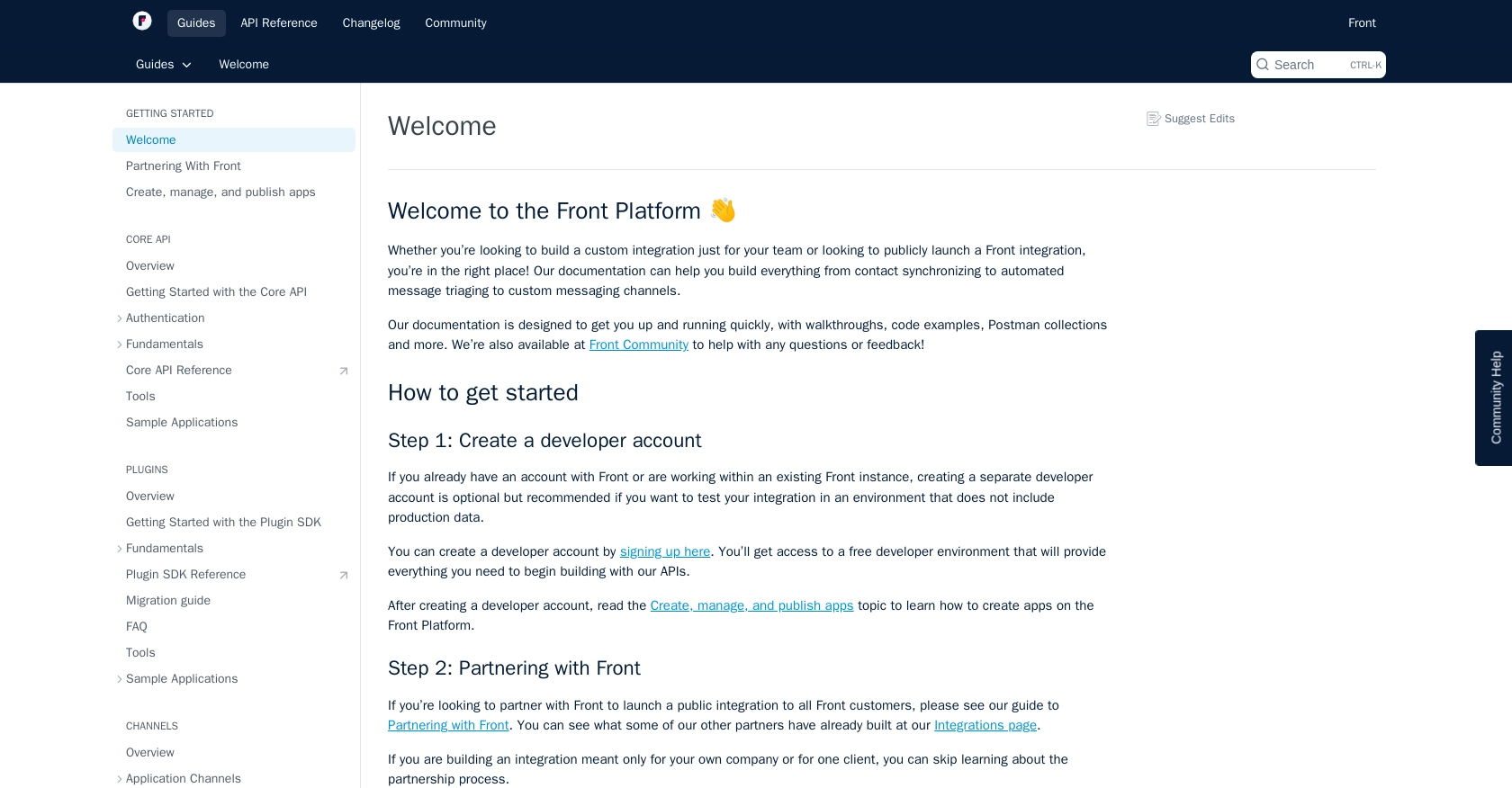Image resolution: width=1512 pixels, height=788 pixels.
Task: Open the Changelog tab
Action: (x=371, y=23)
